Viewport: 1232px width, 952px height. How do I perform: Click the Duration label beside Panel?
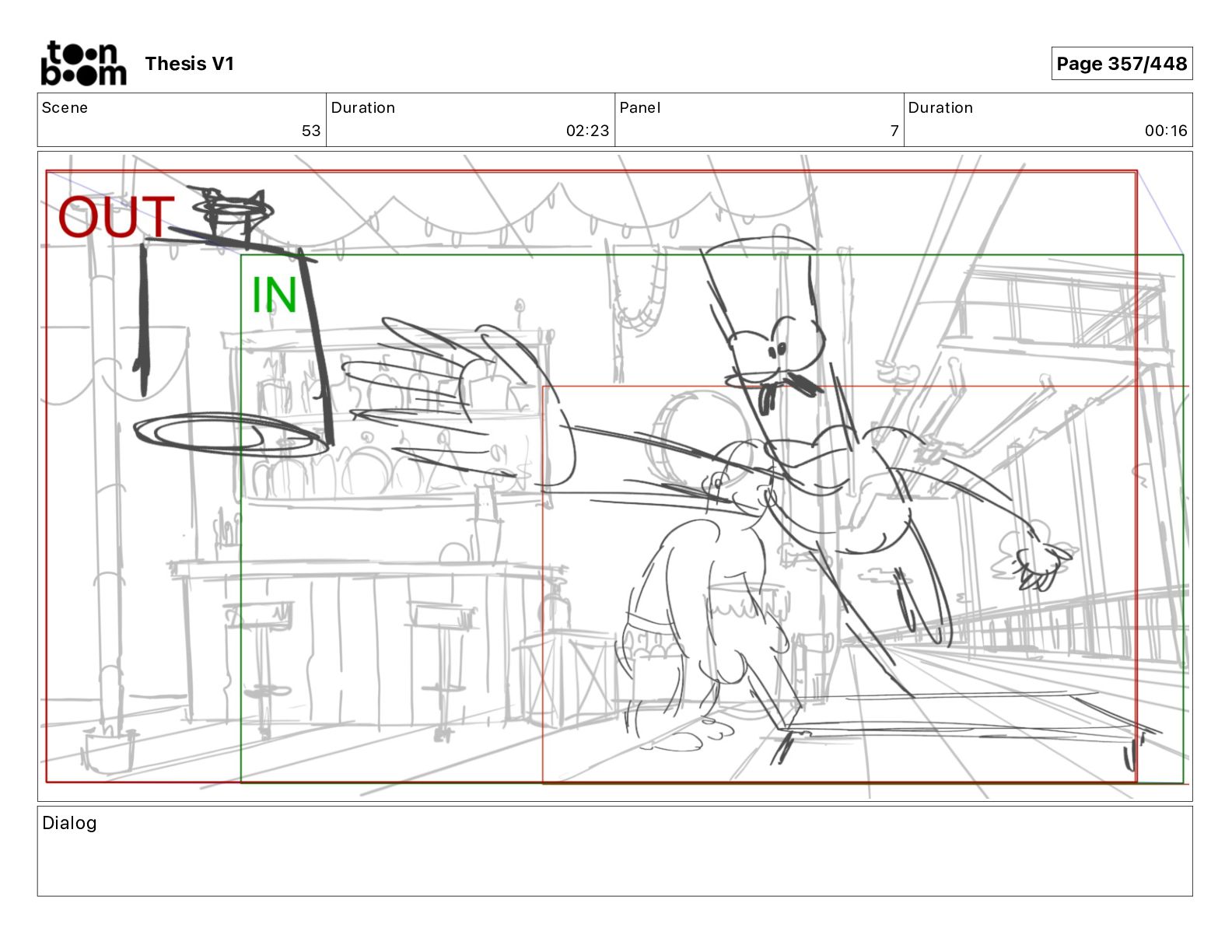point(940,107)
